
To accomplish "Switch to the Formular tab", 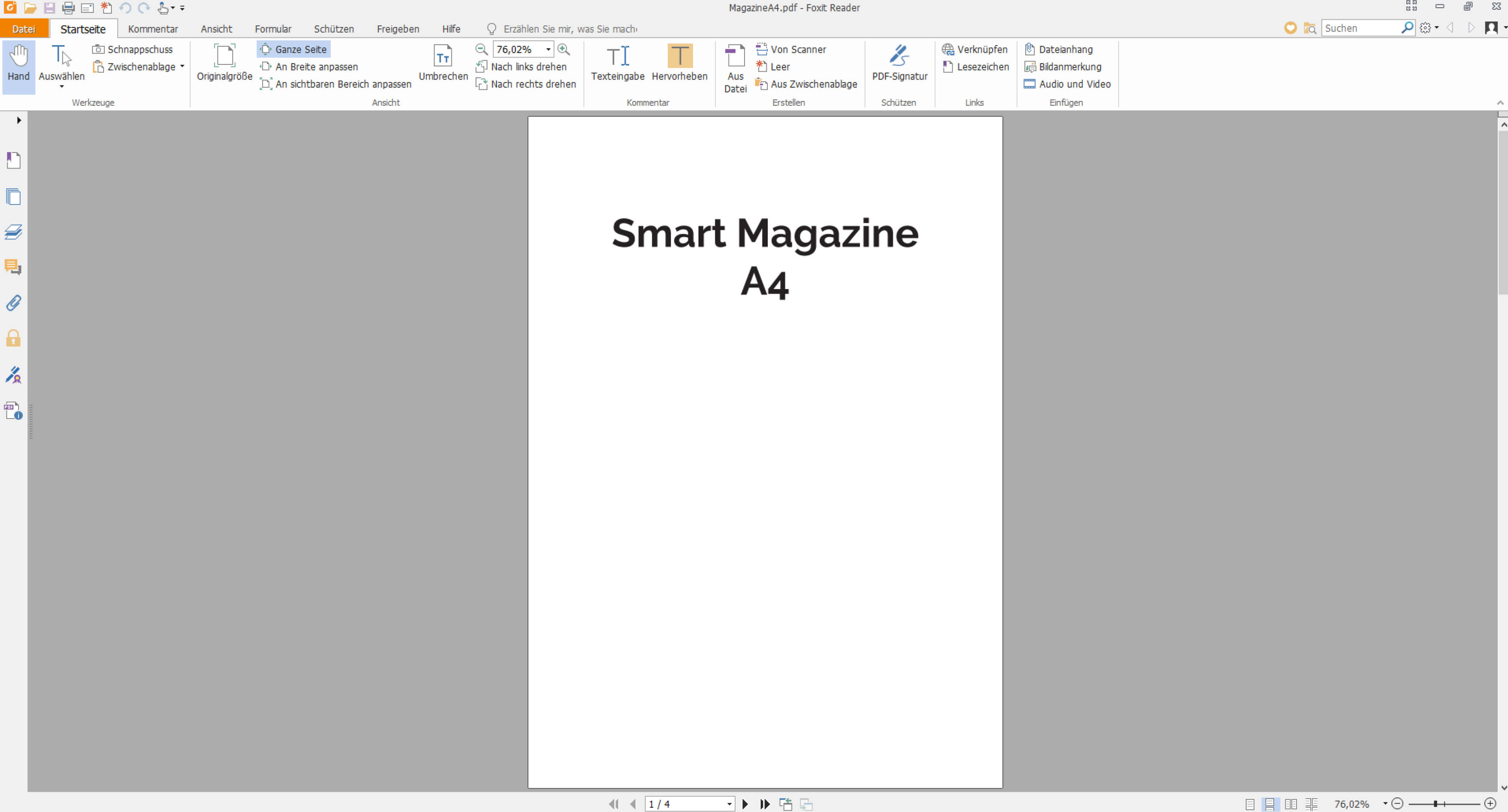I will point(273,29).
